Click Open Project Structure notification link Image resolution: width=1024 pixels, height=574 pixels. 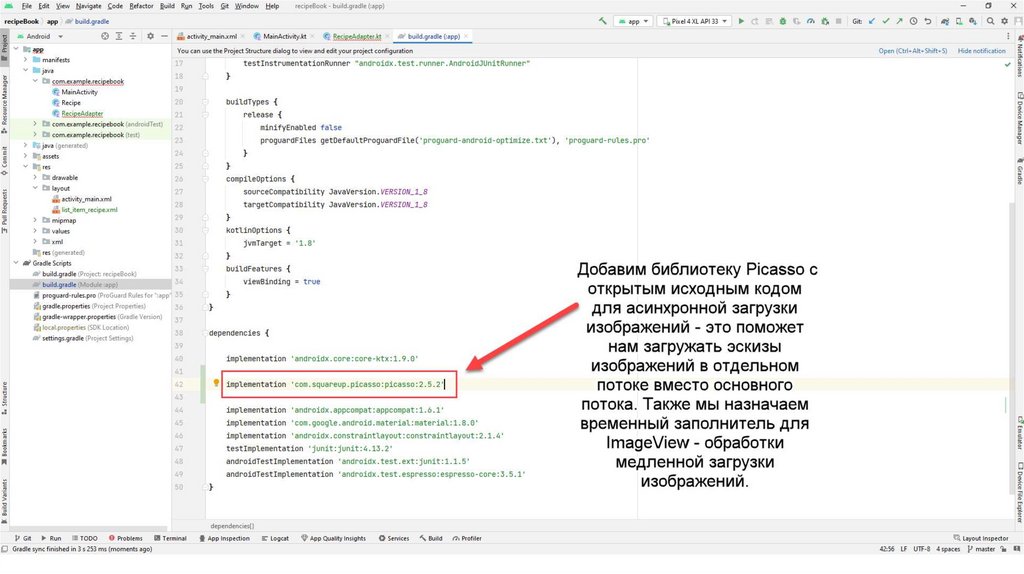pyautogui.click(x=912, y=50)
